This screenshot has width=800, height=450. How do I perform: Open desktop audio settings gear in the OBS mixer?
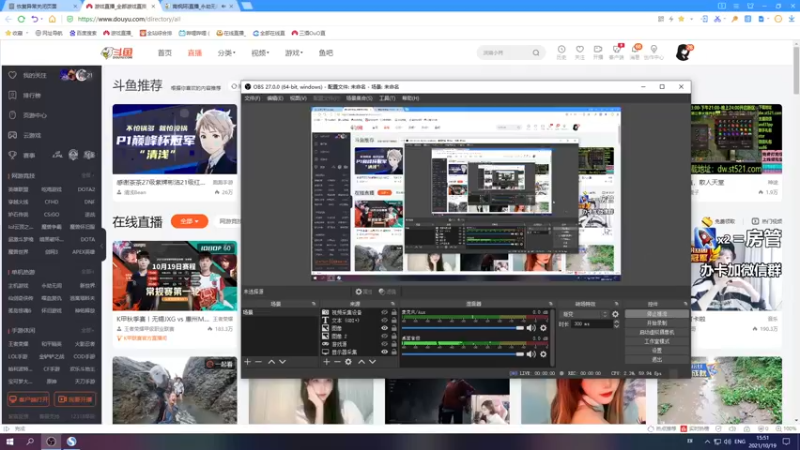543,354
